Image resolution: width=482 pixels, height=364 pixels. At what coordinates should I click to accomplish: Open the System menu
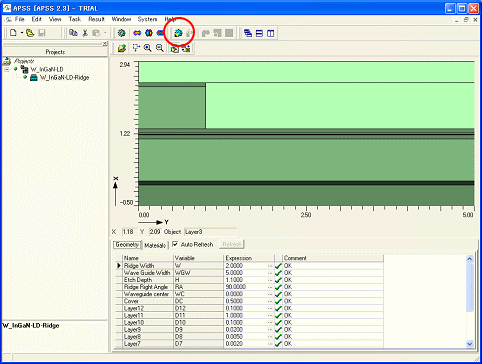[x=147, y=19]
